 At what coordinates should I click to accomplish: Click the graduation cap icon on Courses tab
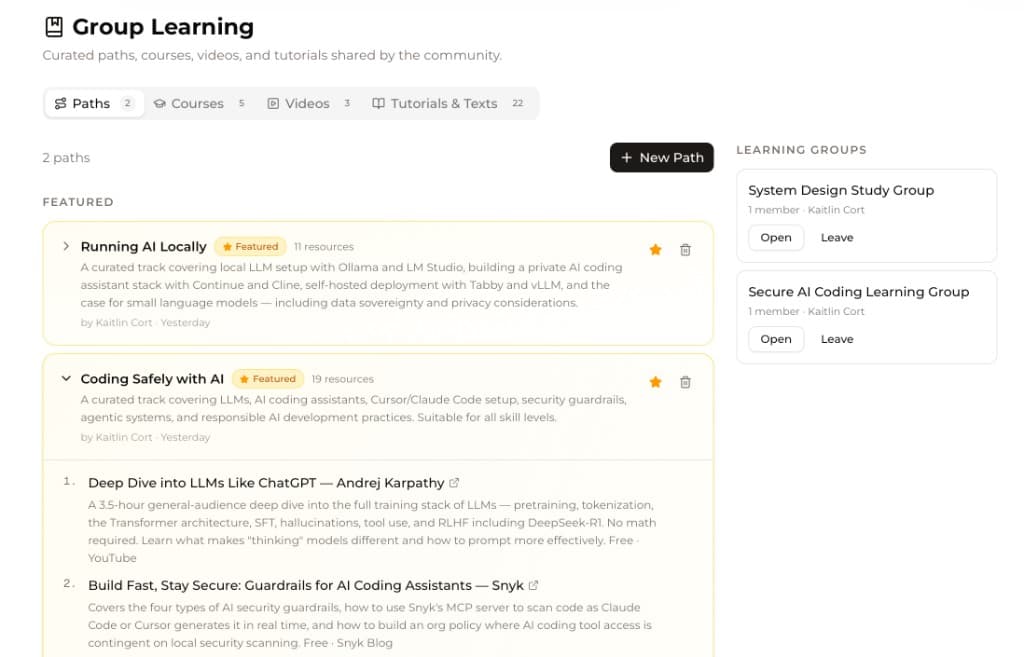158,103
